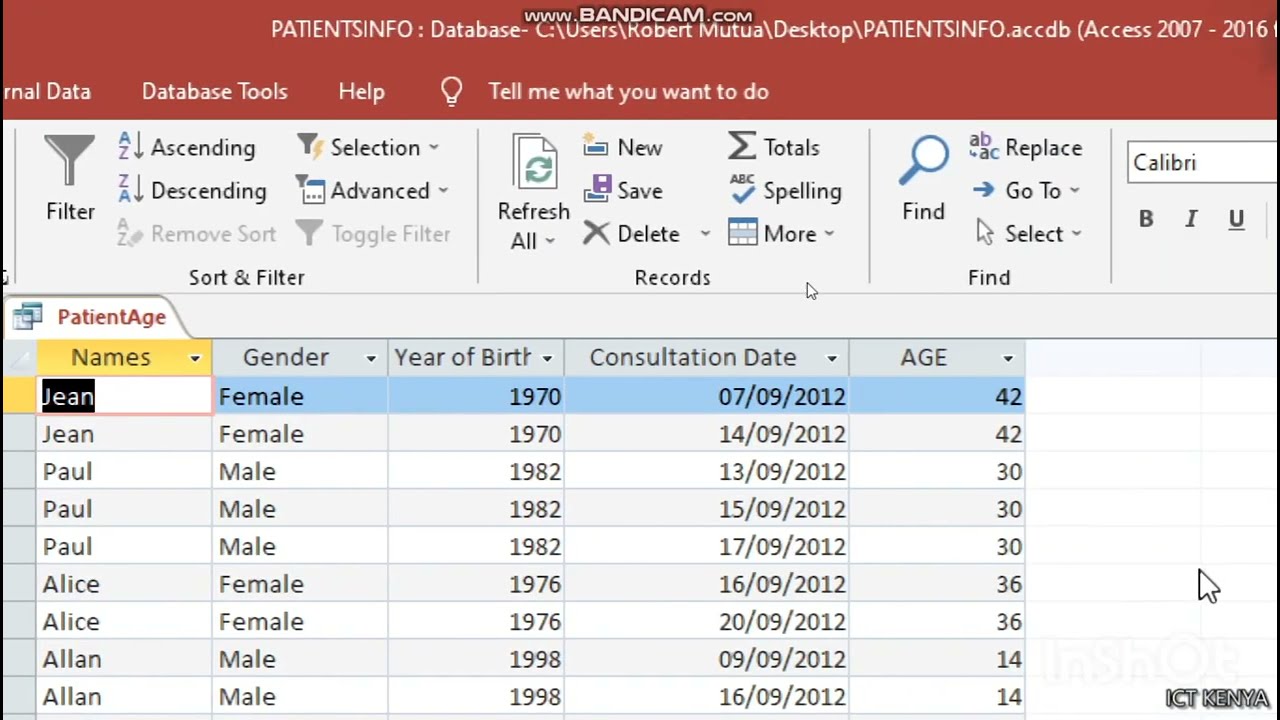Click the 07/09/2012 consultation date cell
This screenshot has height=720, width=1280.
(706, 396)
